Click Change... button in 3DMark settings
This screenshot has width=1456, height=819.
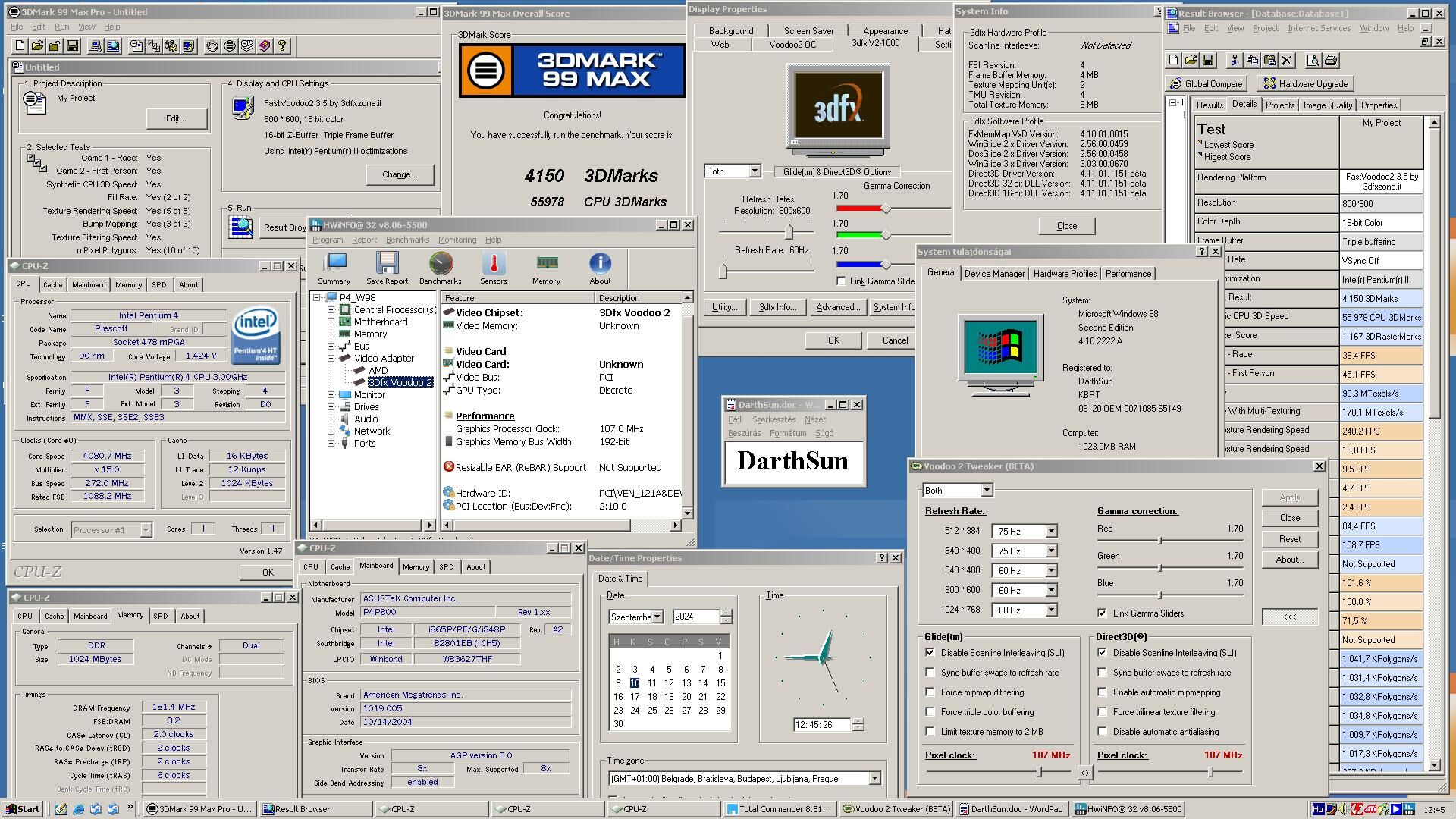[400, 175]
